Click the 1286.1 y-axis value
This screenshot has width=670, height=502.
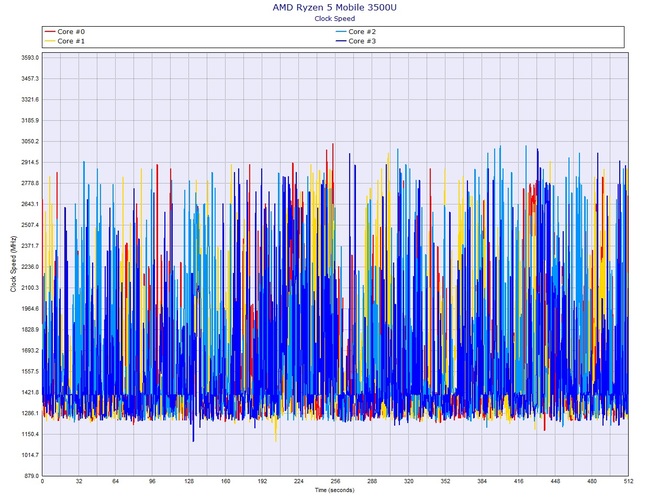(x=30, y=414)
